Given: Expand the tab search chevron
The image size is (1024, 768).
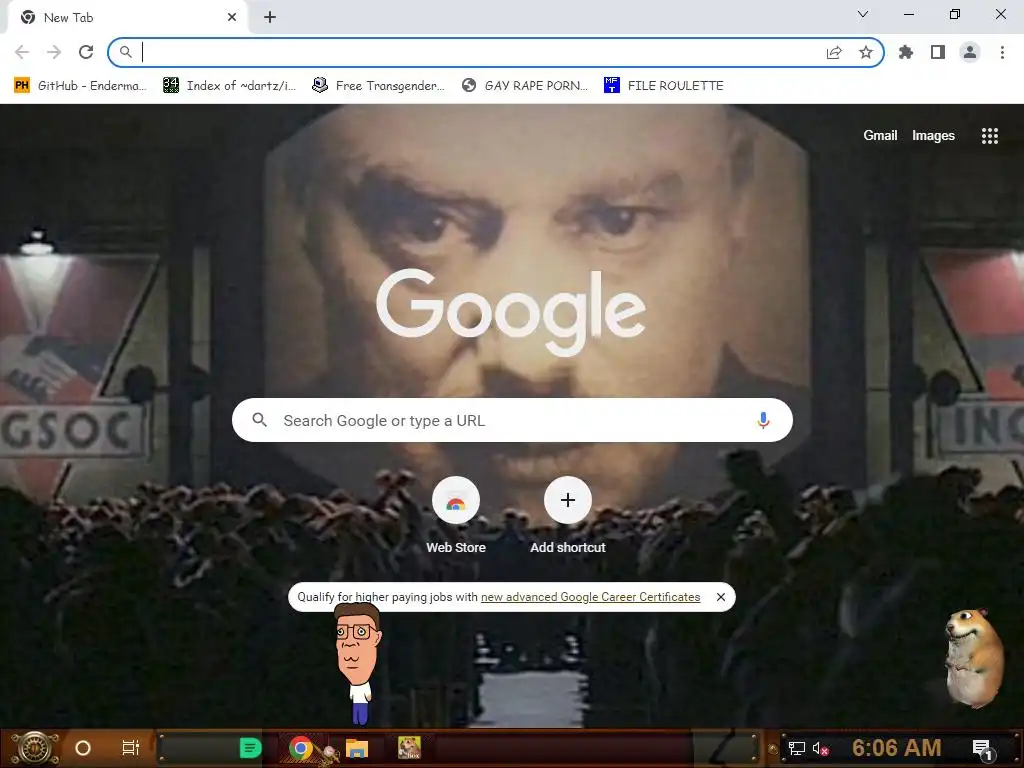Looking at the screenshot, I should [x=863, y=14].
